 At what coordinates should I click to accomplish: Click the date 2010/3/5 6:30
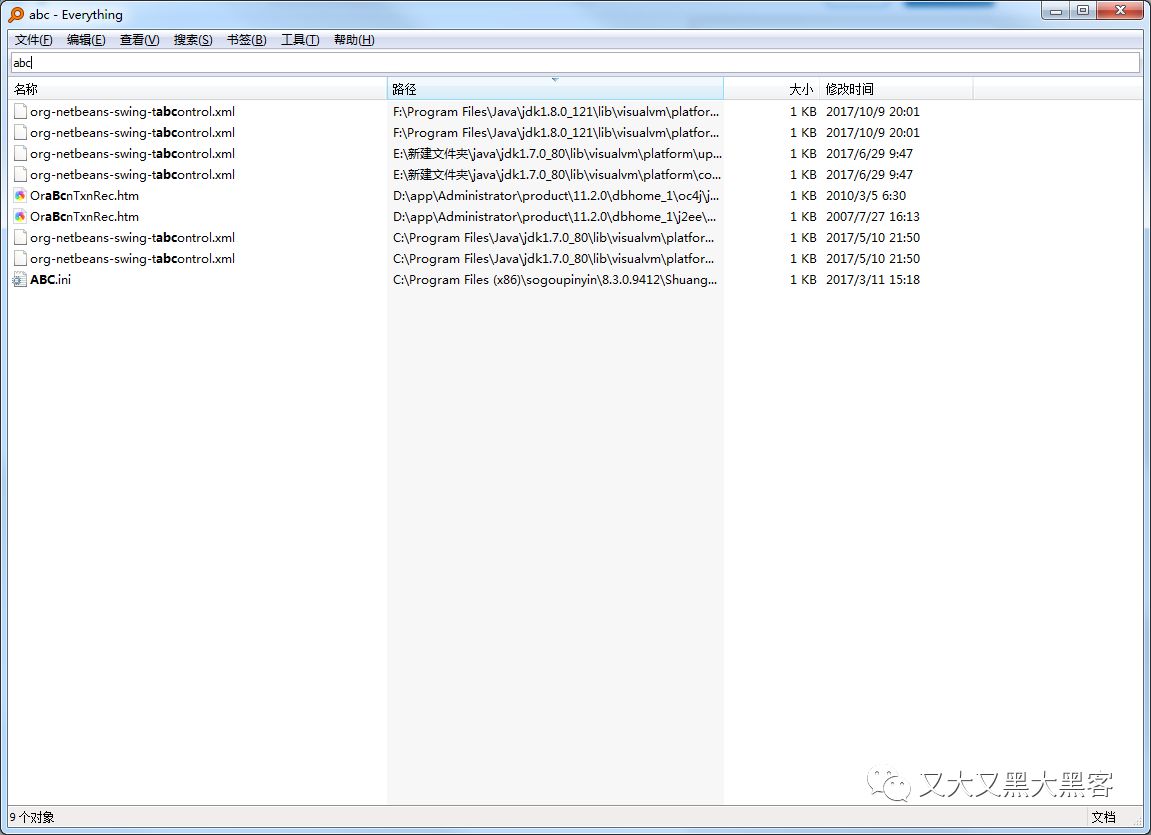pyautogui.click(x=866, y=196)
